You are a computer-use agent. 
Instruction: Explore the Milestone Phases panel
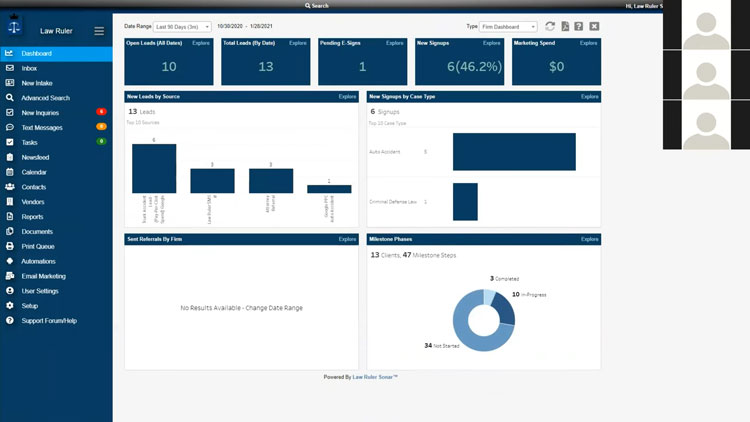[x=590, y=239]
